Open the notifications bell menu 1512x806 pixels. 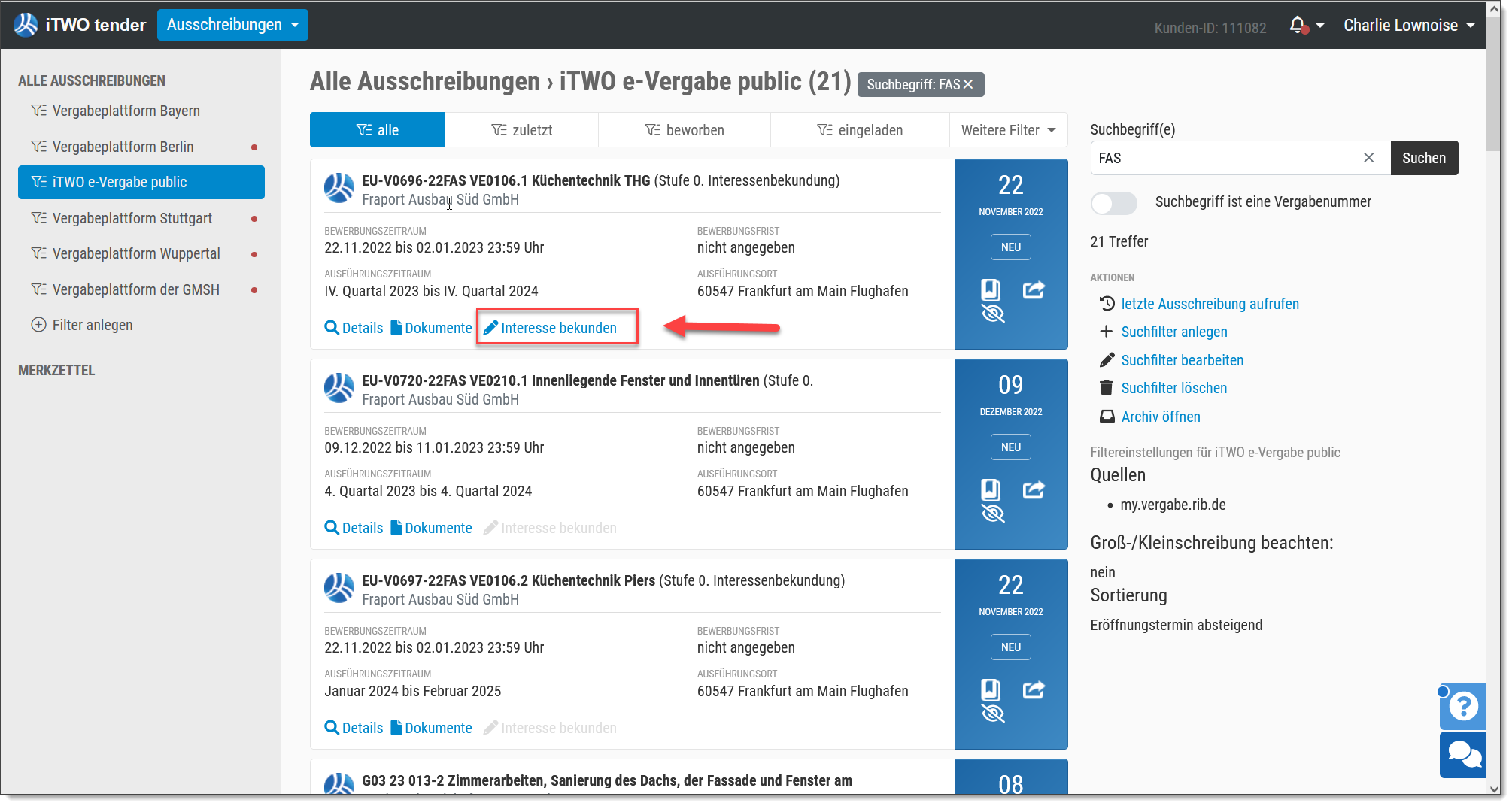click(x=1306, y=26)
